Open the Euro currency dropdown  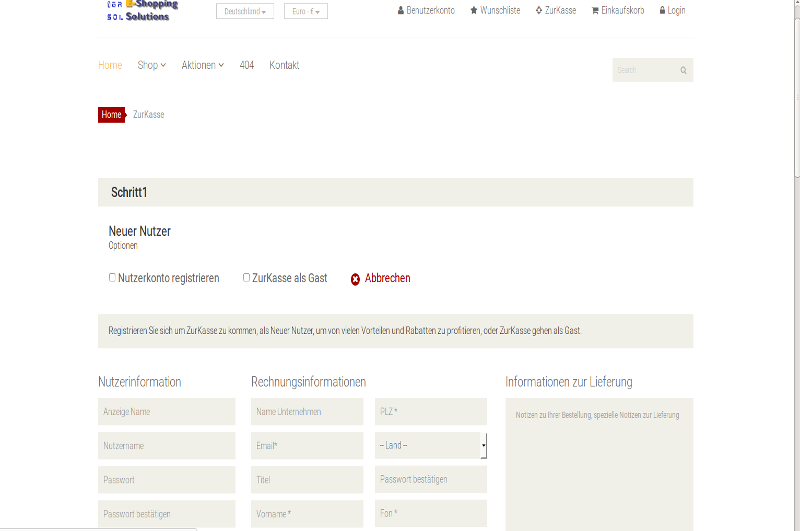point(305,12)
